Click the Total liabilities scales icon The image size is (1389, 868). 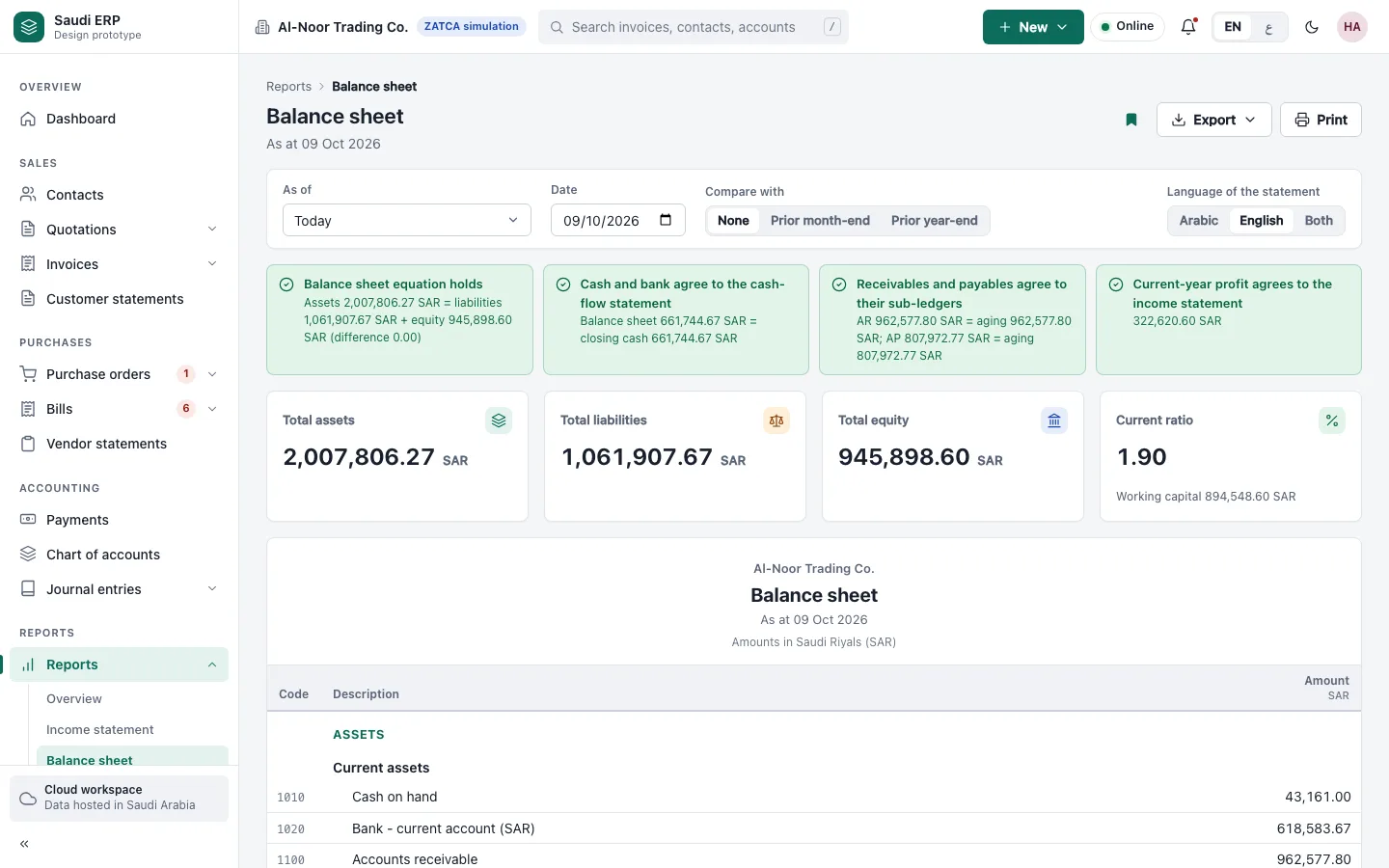[776, 420]
